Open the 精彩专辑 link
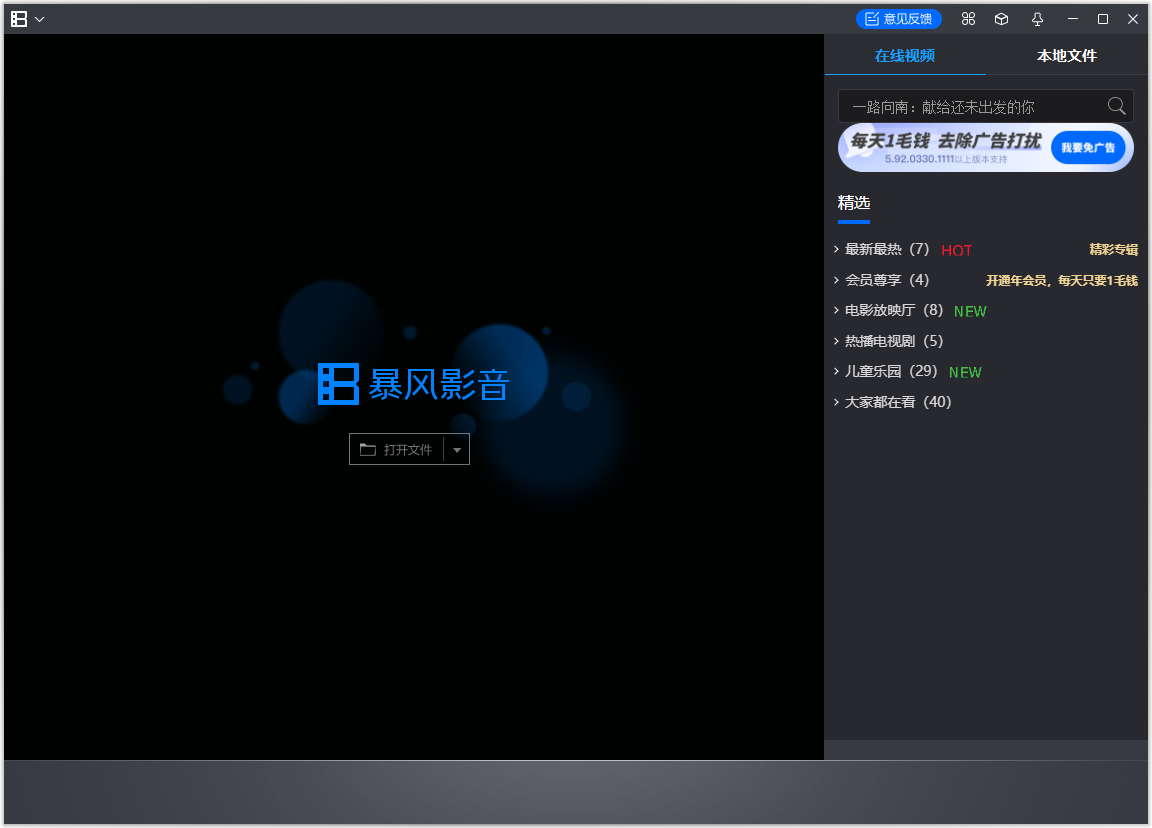 click(x=1113, y=249)
